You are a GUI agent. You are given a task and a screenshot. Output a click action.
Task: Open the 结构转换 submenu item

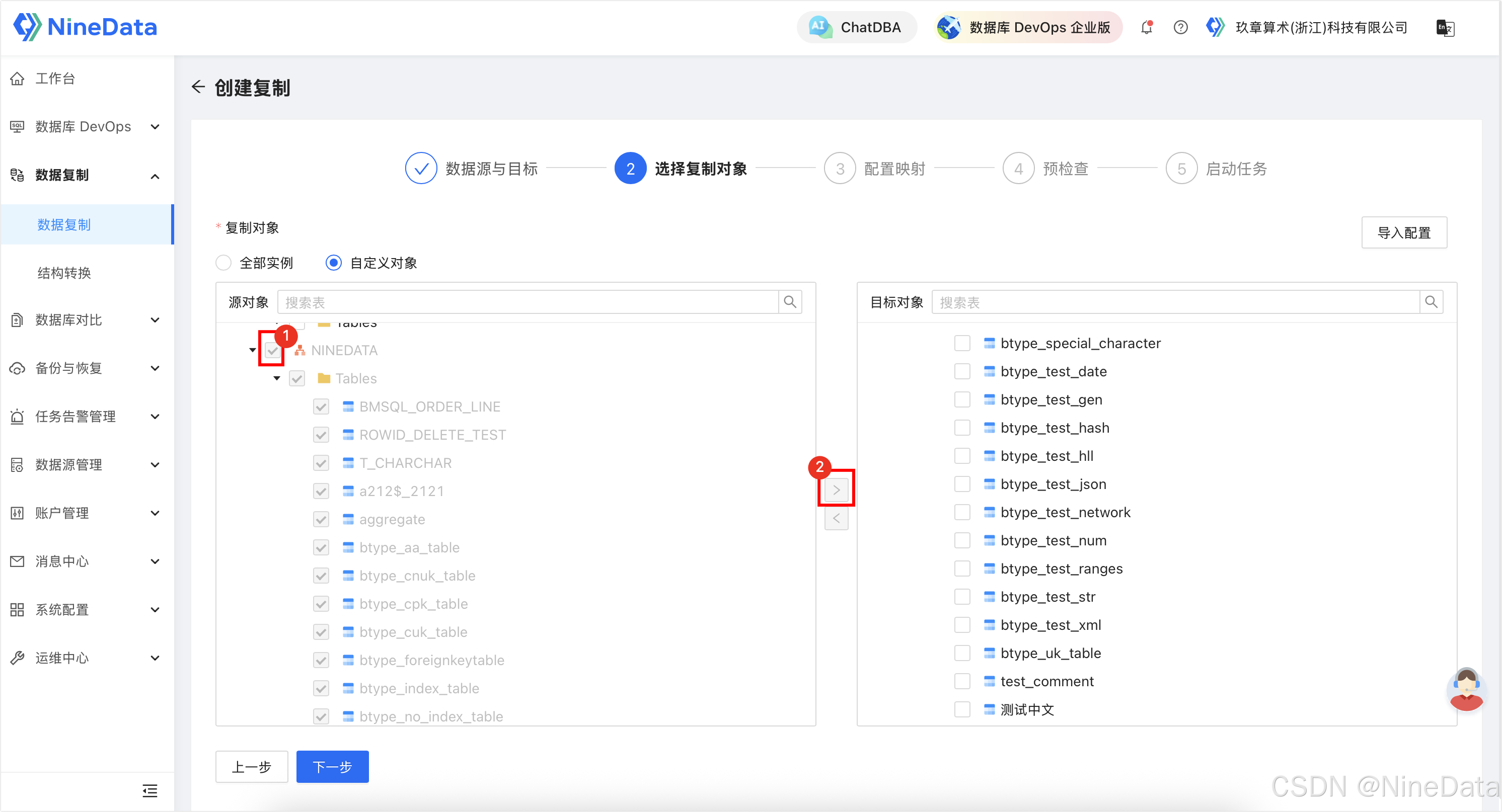(64, 273)
